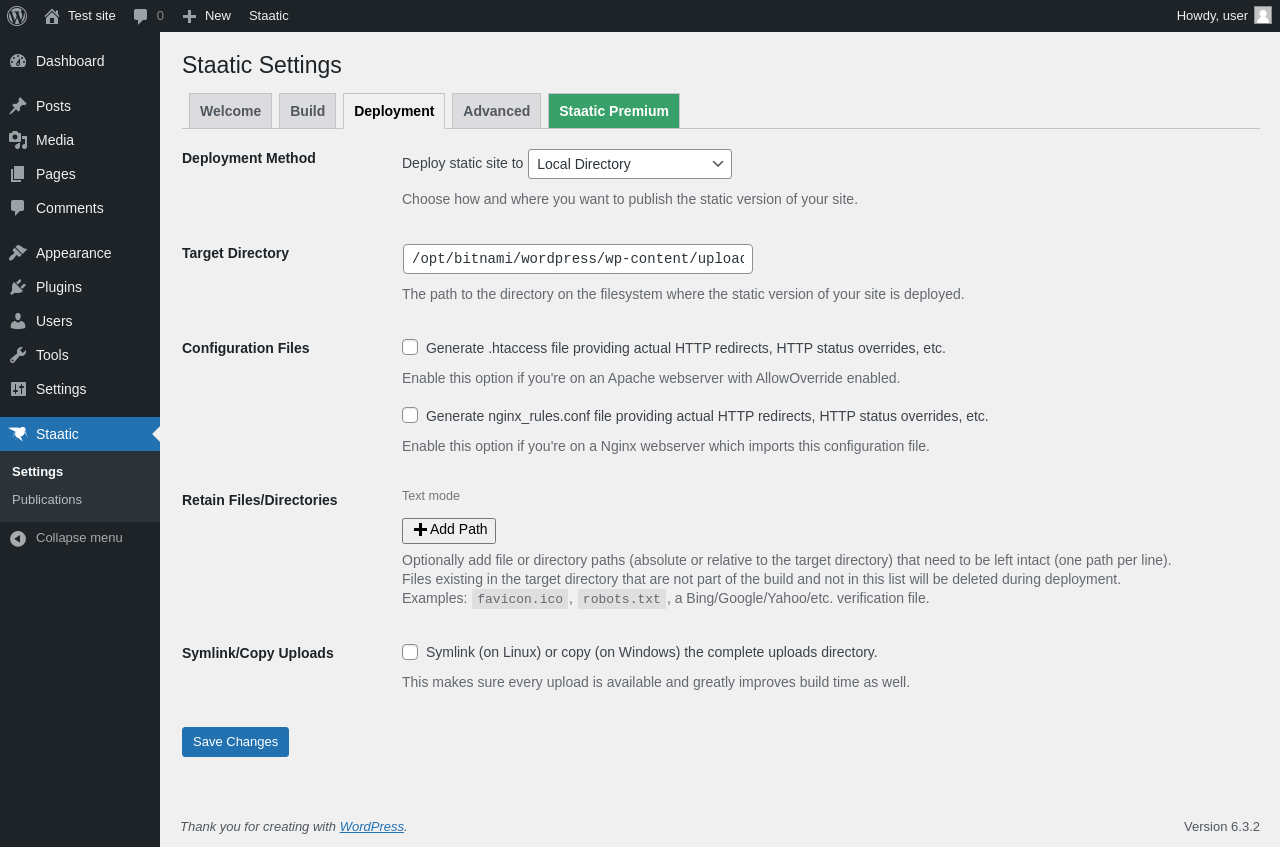Open Tools in the sidebar
The width and height of the screenshot is (1280, 847).
coord(80,355)
